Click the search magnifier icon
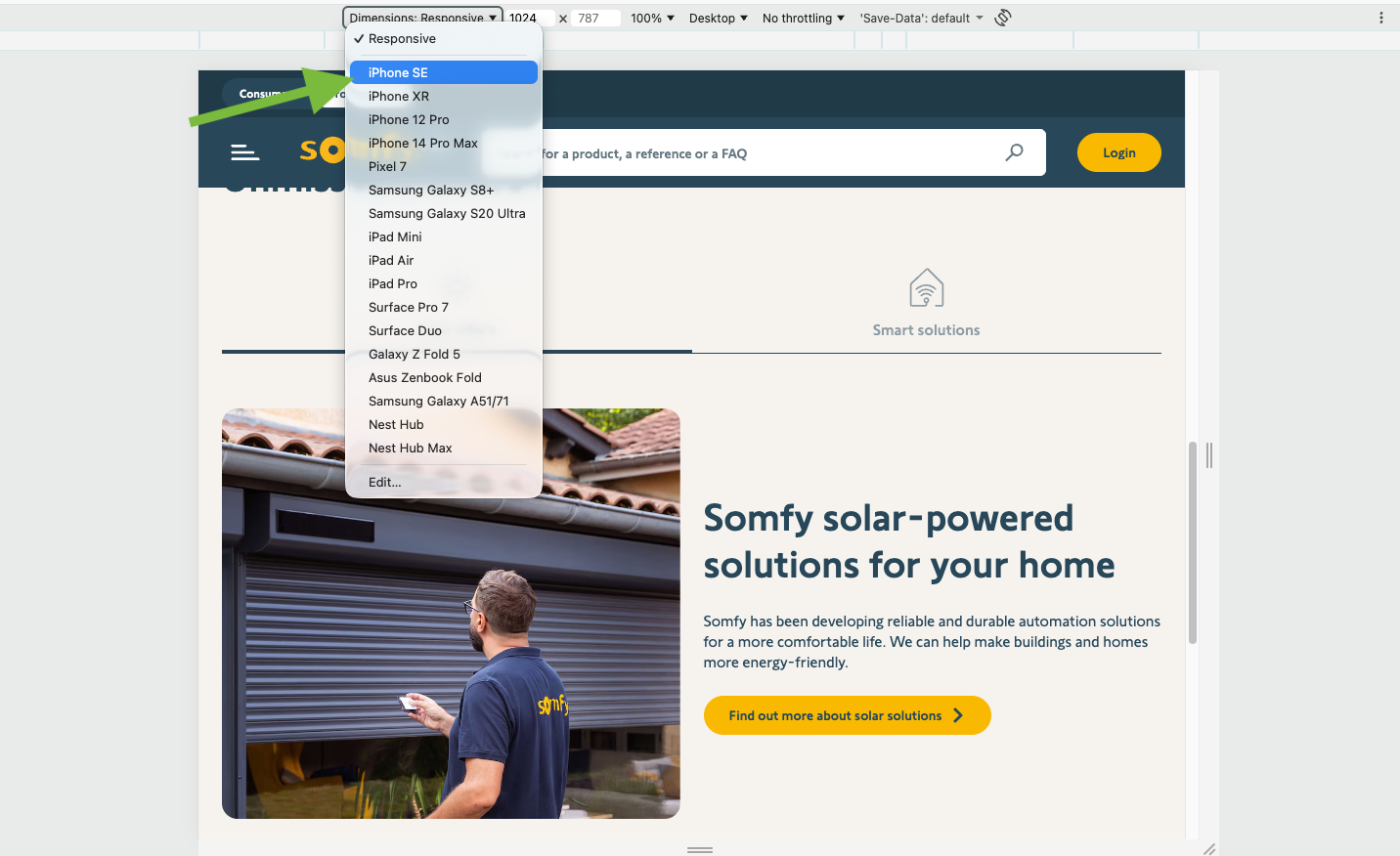The image size is (1400, 856). pyautogui.click(x=1014, y=152)
